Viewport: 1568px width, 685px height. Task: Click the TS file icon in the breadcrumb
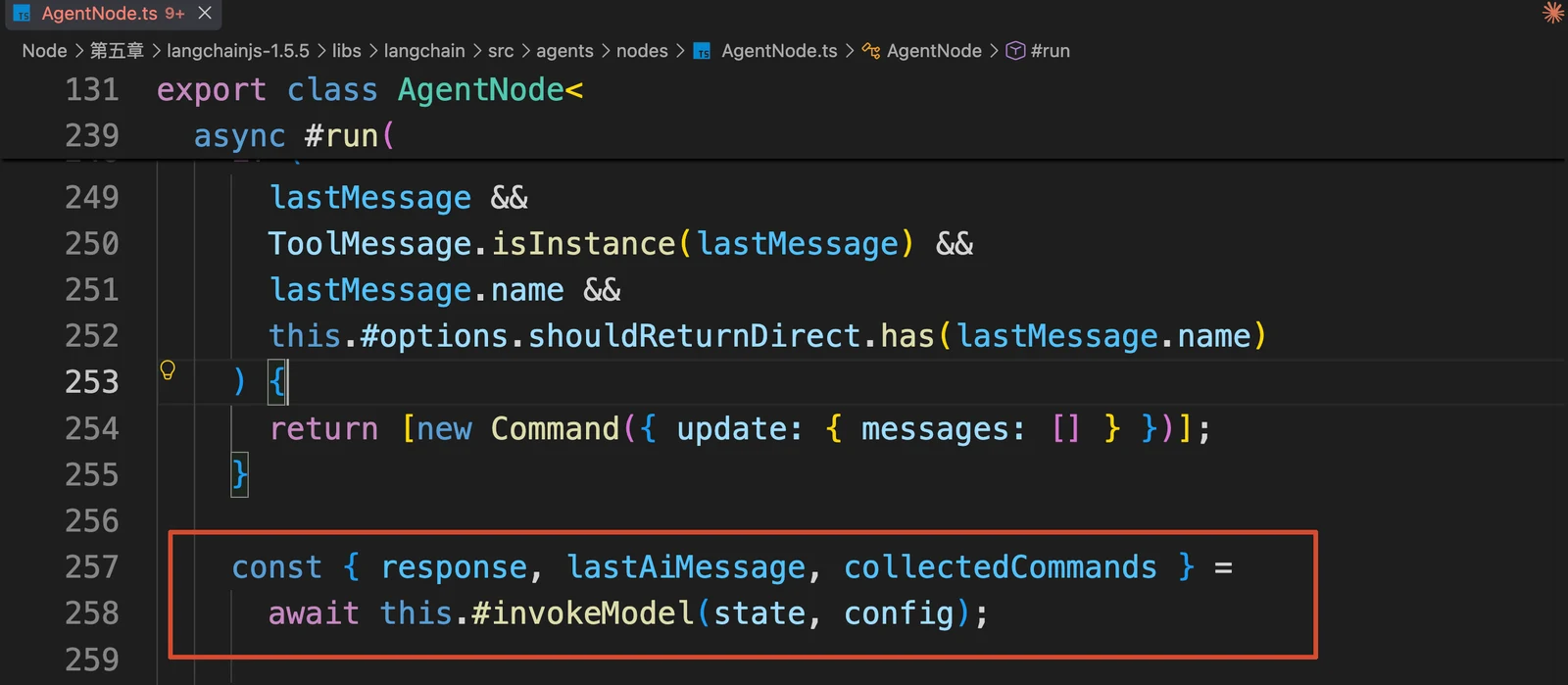tap(703, 51)
